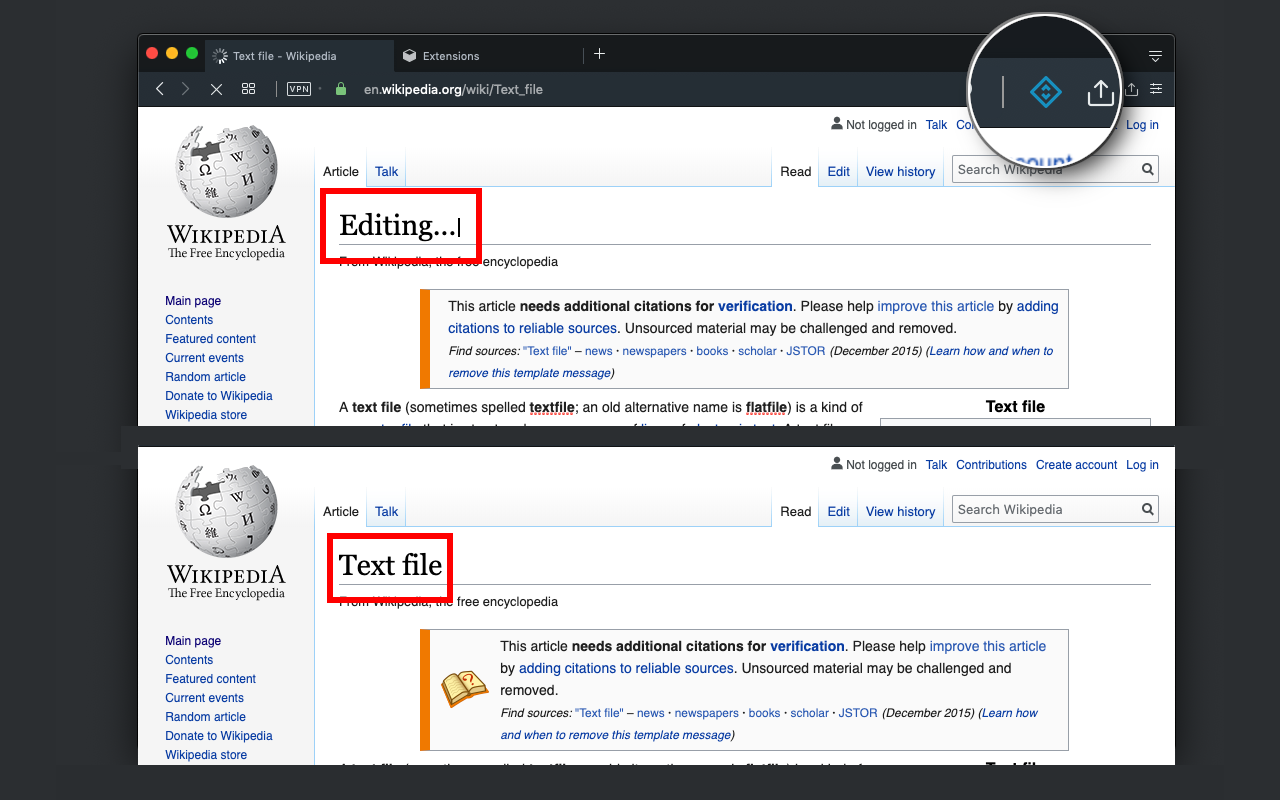The image size is (1280, 800).
Task: Click the verification link in the notice box
Action: tap(755, 306)
